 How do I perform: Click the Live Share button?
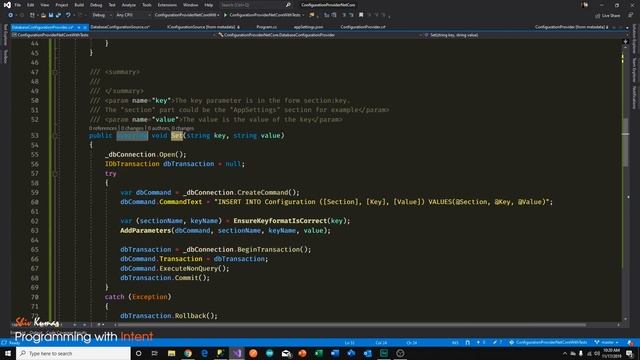pos(608,16)
